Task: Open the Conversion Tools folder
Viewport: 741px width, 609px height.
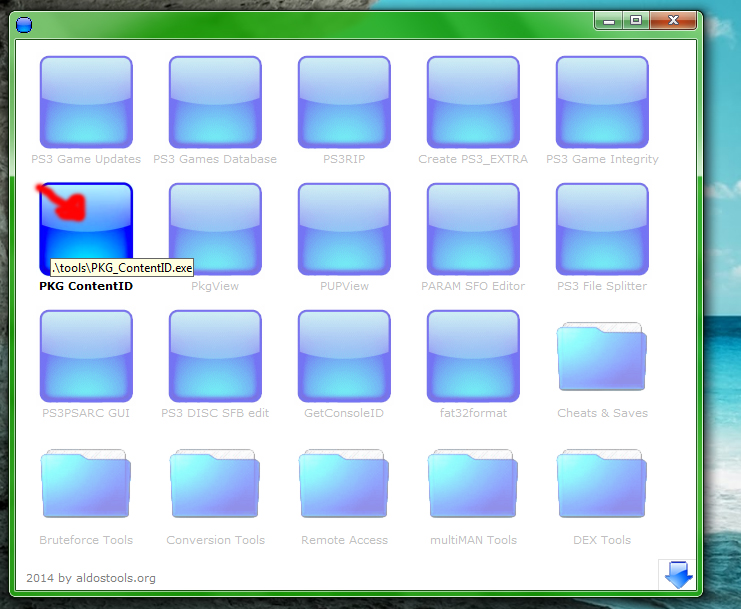Action: [x=215, y=489]
